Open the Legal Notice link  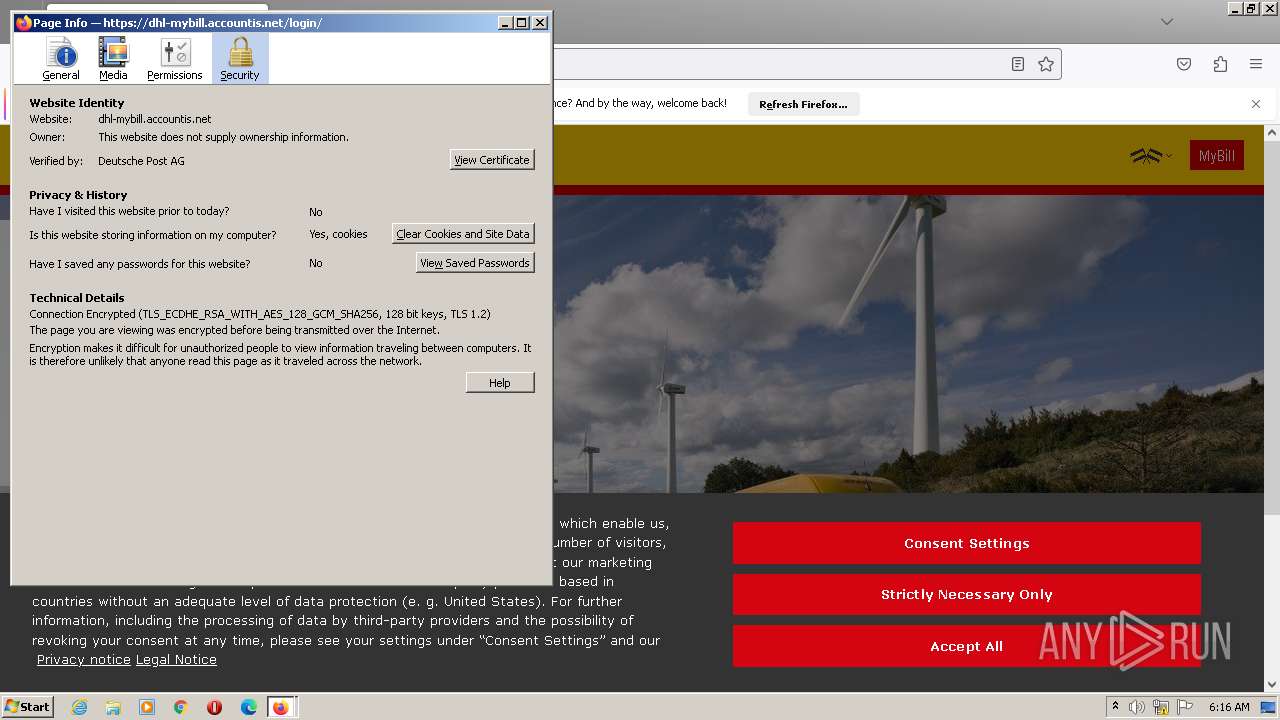(x=176, y=660)
